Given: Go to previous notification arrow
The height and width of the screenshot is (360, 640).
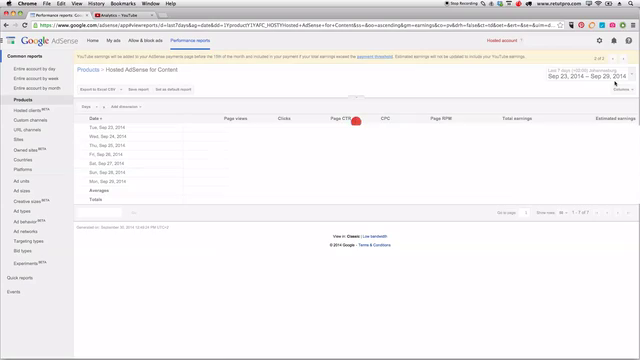Looking at the screenshot, I should pos(613,59).
